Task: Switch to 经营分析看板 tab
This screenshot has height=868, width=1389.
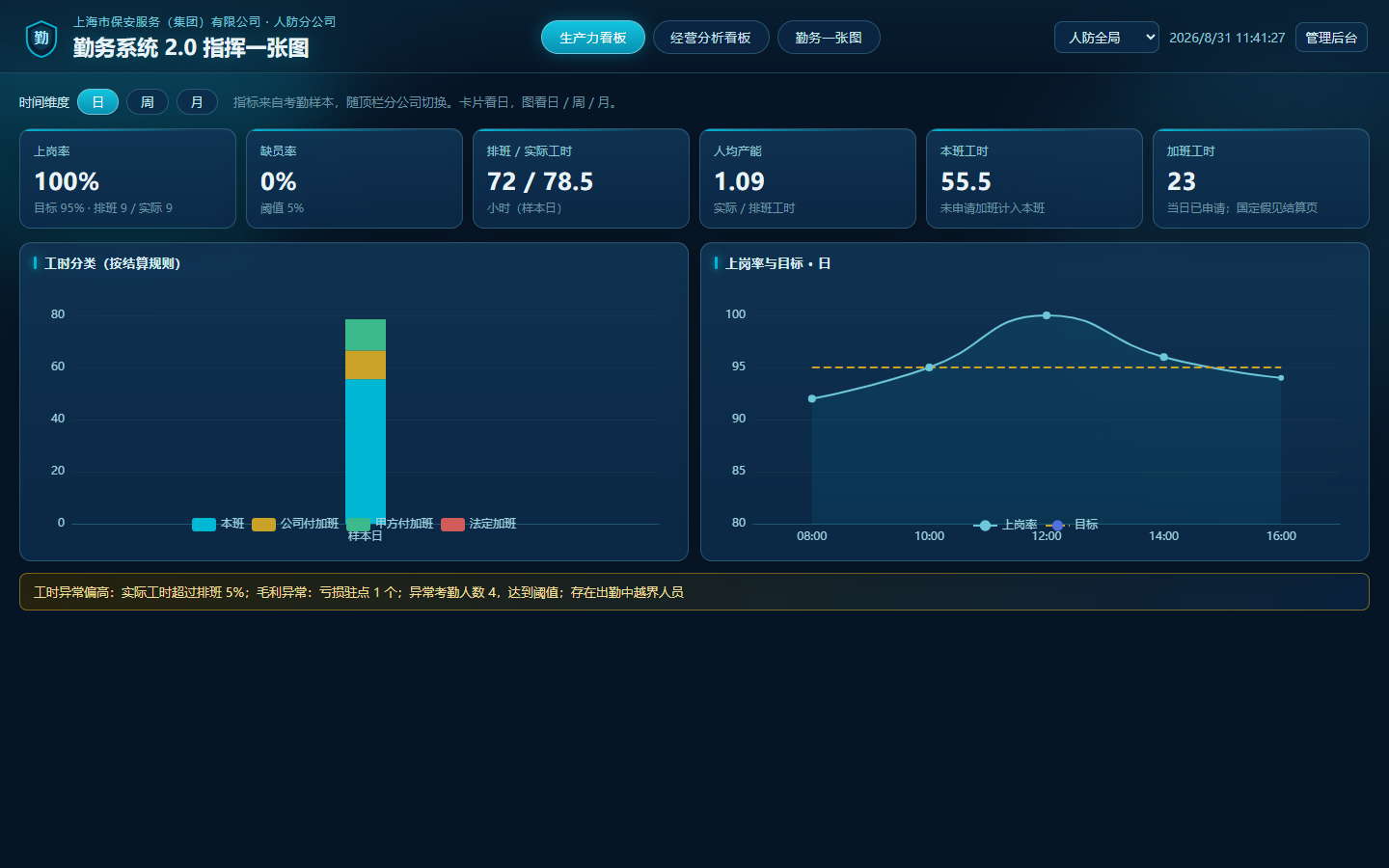Action: [x=711, y=38]
